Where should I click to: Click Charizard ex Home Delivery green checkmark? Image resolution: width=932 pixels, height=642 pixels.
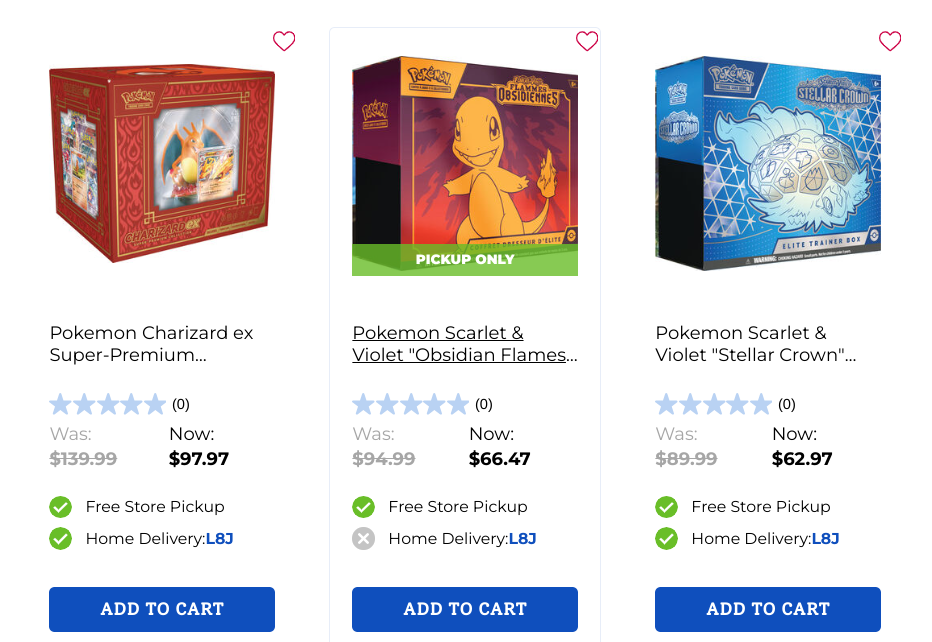click(61, 539)
